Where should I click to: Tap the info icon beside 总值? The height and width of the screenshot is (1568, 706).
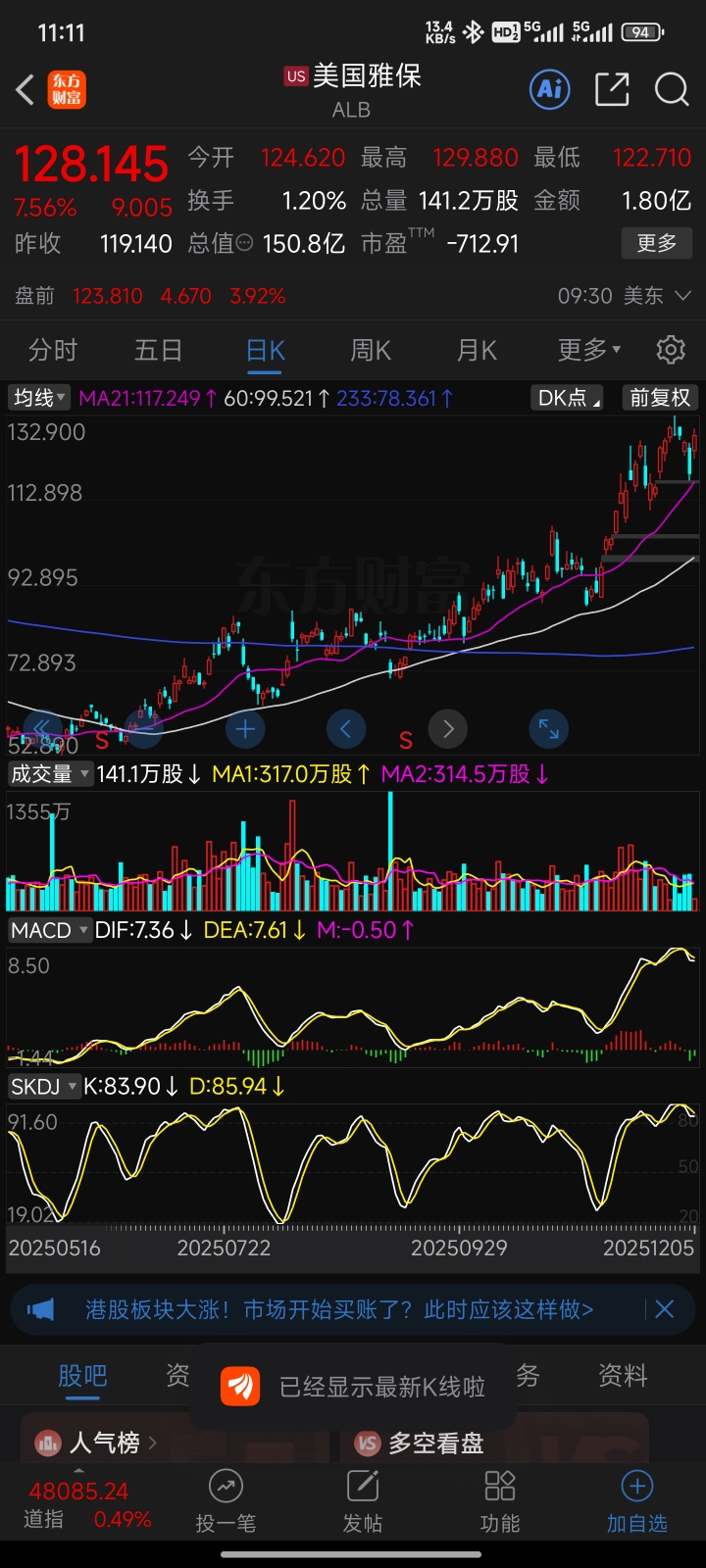pyautogui.click(x=245, y=243)
